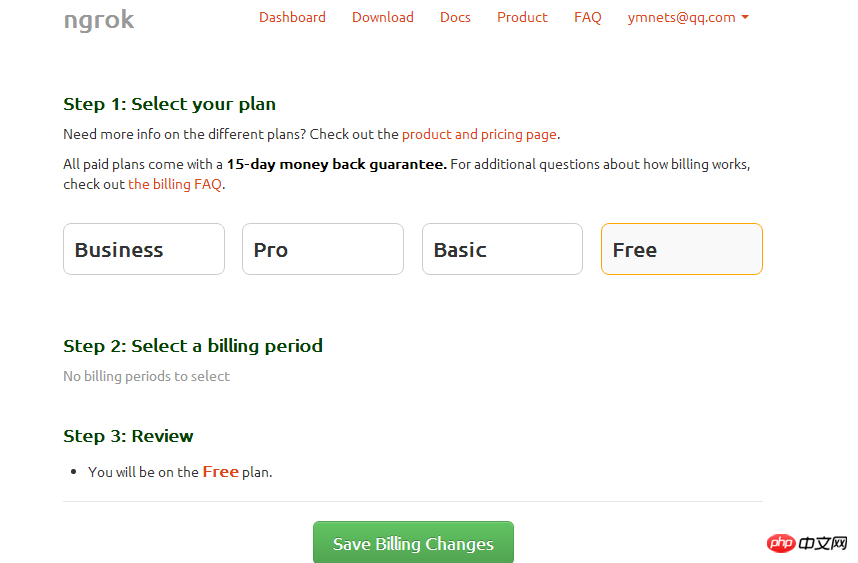Select the Pro plan option
Image resolution: width=858 pixels, height=563 pixels.
pos(323,249)
